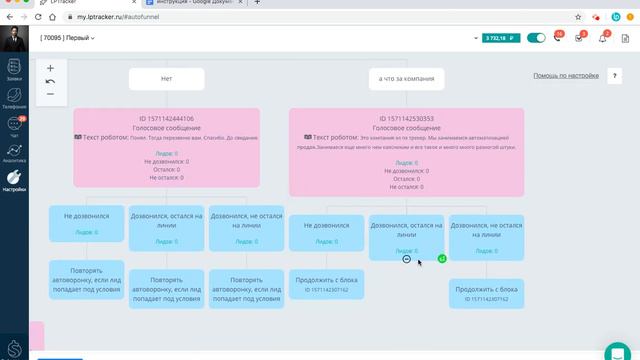Screen dimensions: 640x360
Task: Go forward in the browser
Action: (x=24, y=17)
